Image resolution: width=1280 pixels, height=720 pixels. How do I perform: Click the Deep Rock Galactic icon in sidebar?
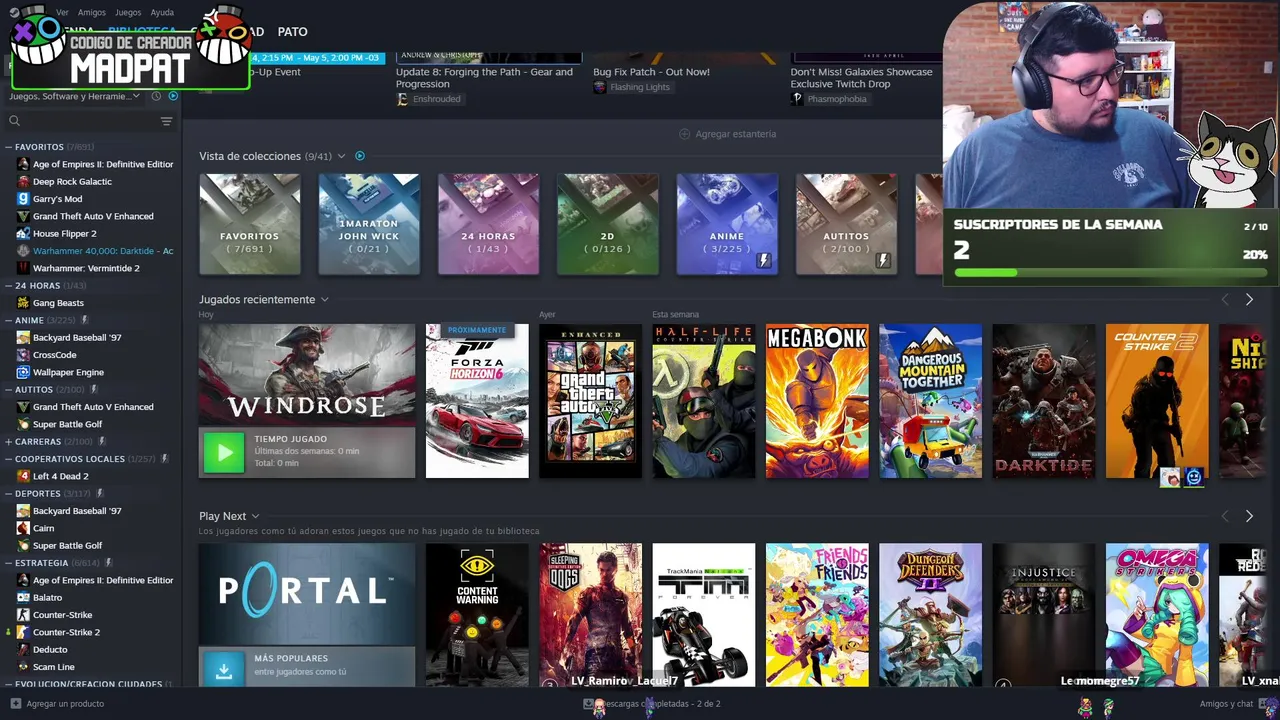(x=23, y=181)
